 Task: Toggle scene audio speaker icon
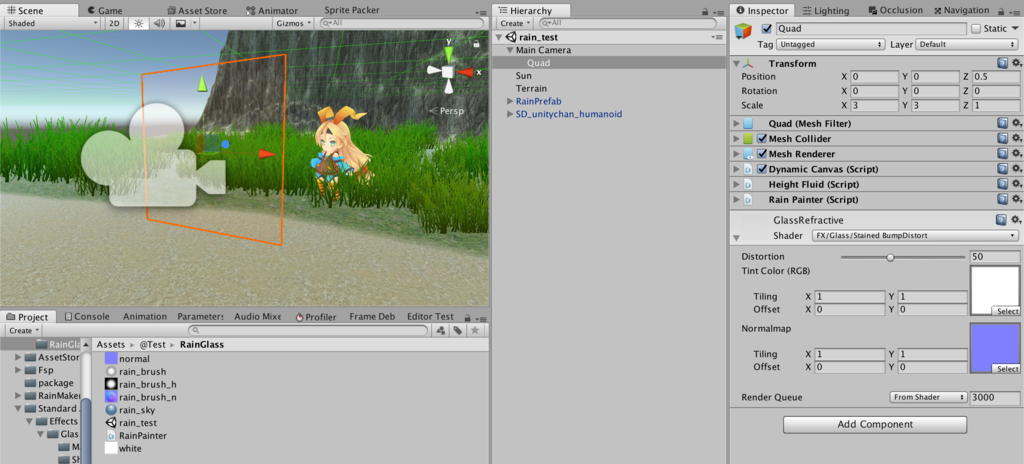click(159, 23)
